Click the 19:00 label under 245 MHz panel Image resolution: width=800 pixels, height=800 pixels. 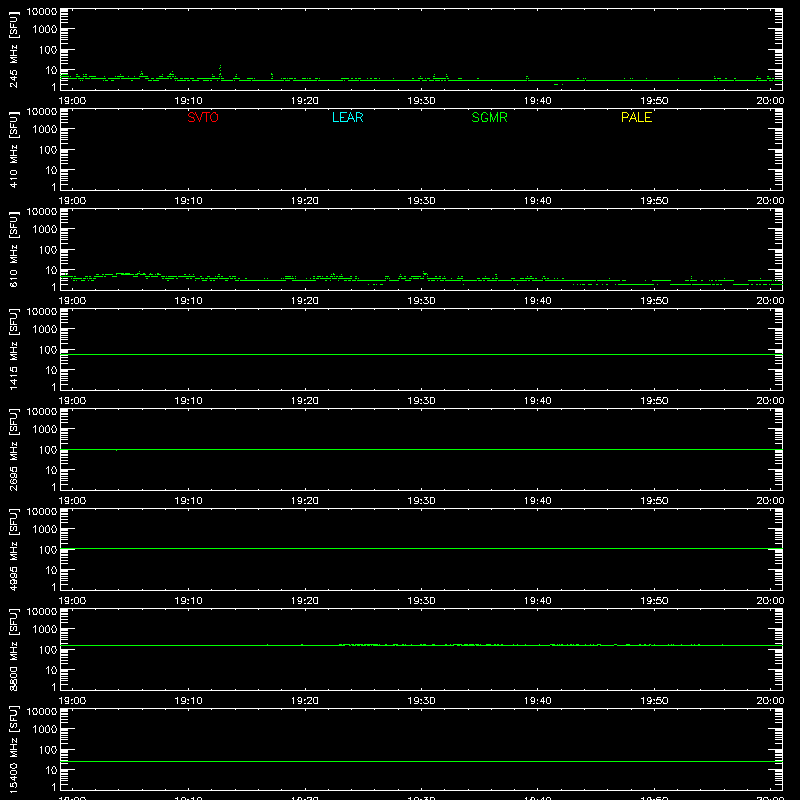pyautogui.click(x=72, y=101)
